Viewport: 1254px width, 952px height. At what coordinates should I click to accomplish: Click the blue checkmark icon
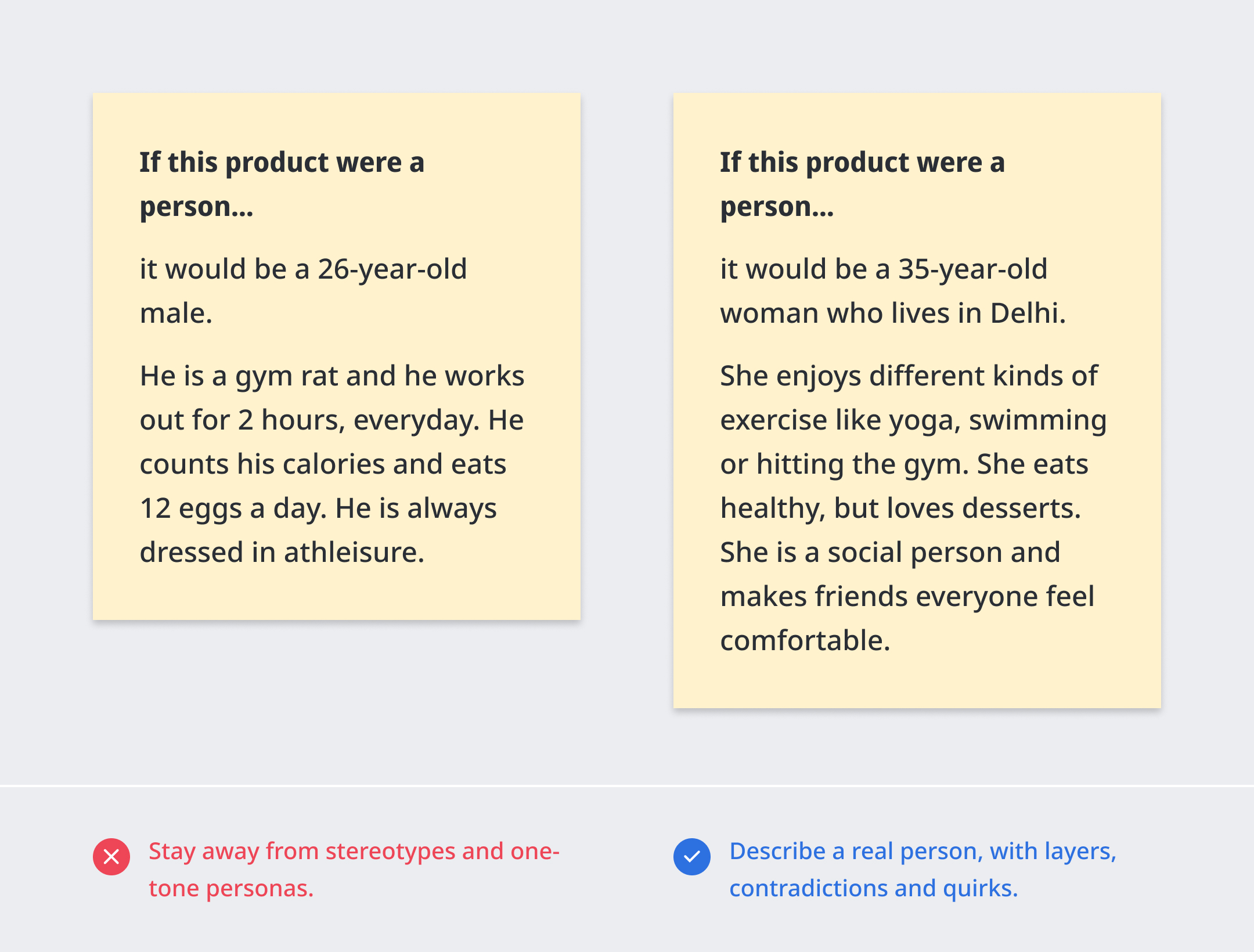pos(692,857)
